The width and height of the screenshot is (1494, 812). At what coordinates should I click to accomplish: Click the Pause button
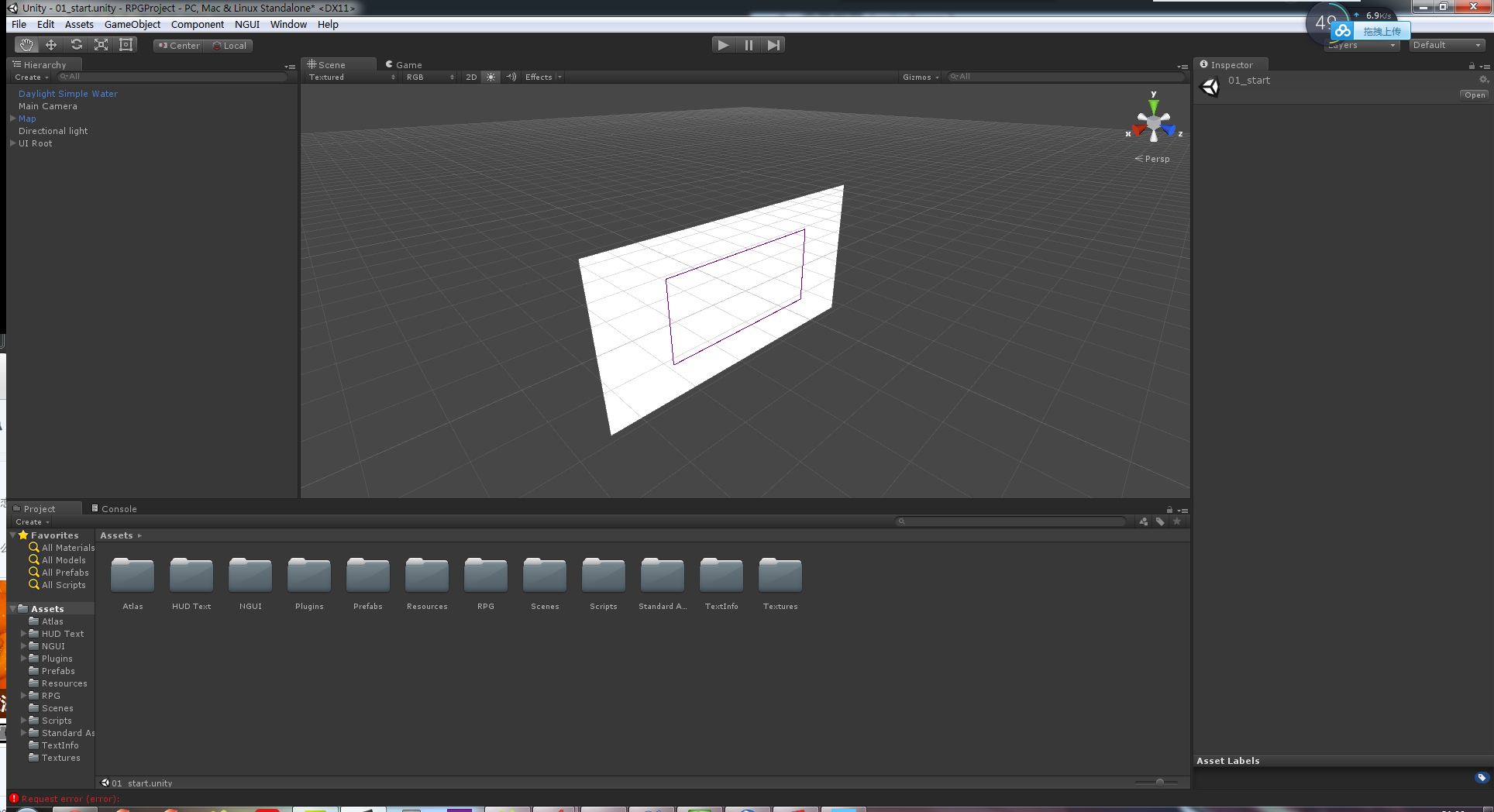point(748,44)
